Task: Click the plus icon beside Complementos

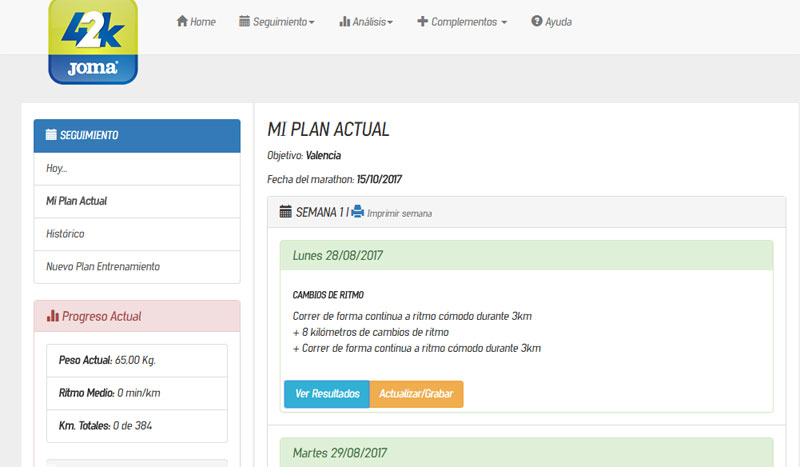Action: 422,21
